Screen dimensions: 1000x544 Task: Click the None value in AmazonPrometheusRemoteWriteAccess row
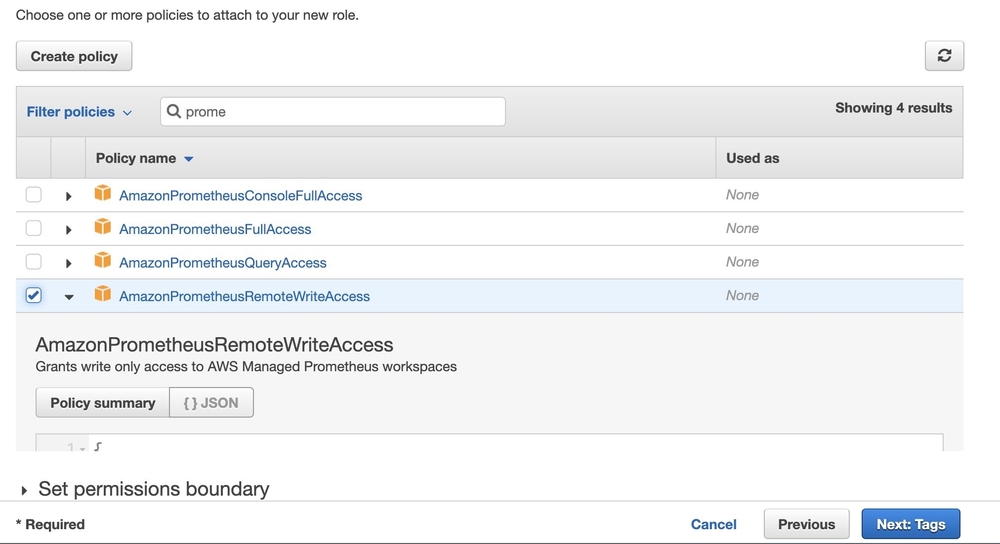[742, 295]
